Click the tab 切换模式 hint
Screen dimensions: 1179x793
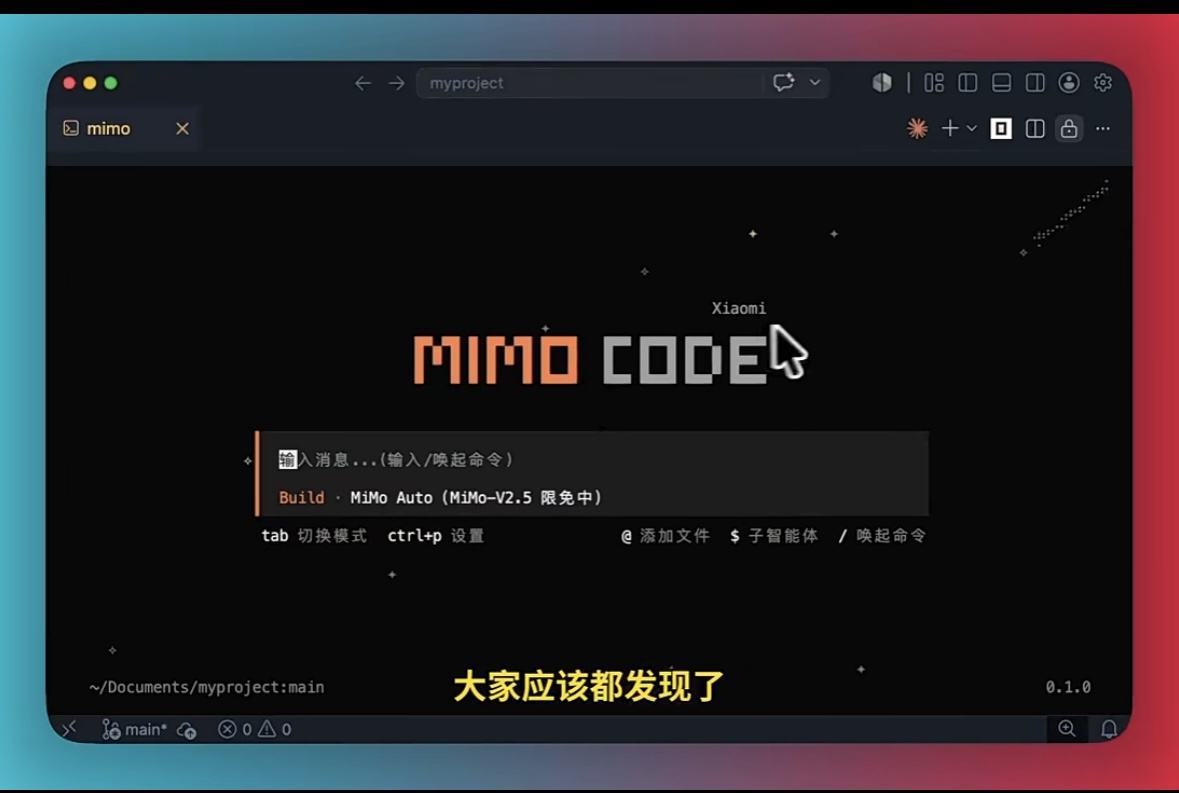(x=314, y=536)
